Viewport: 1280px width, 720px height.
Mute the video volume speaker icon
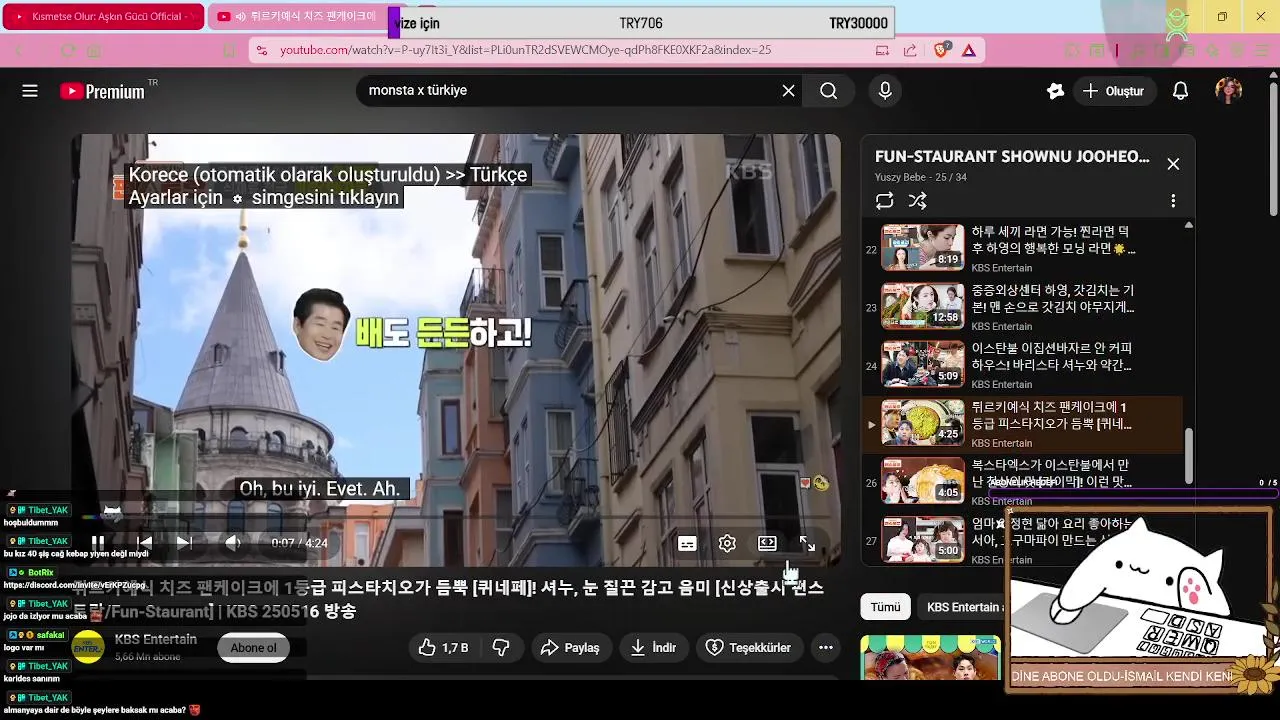click(x=232, y=542)
